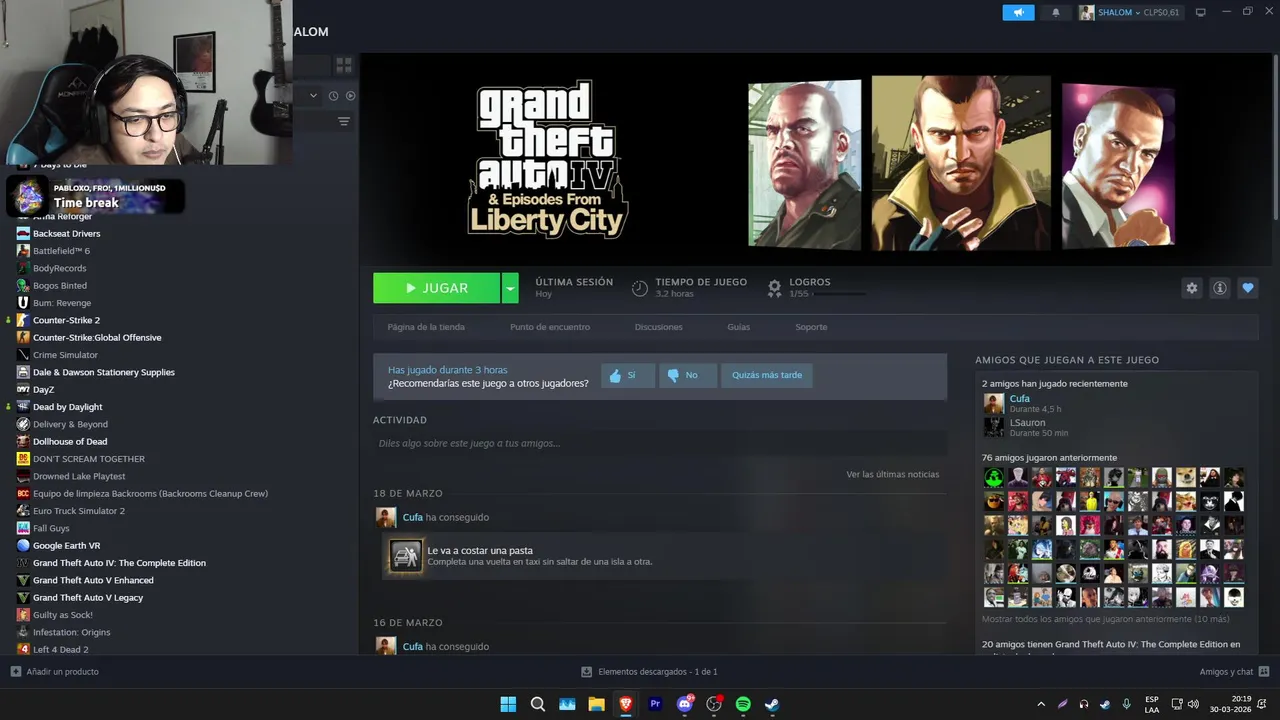Image resolution: width=1280 pixels, height=720 pixels.
Task: Open Dead by Daylight library entry
Action: click(x=68, y=407)
